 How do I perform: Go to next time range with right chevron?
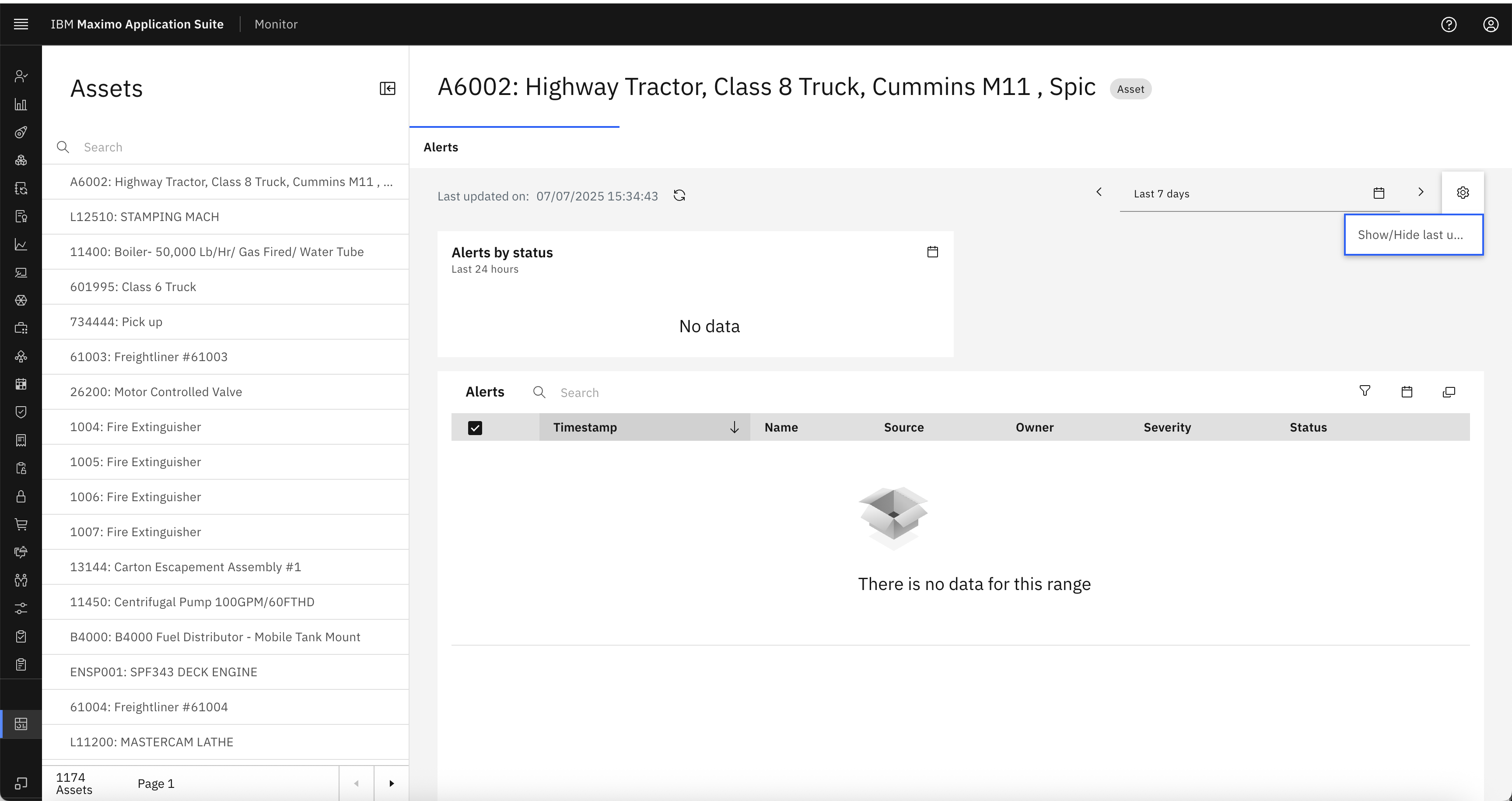click(1421, 192)
